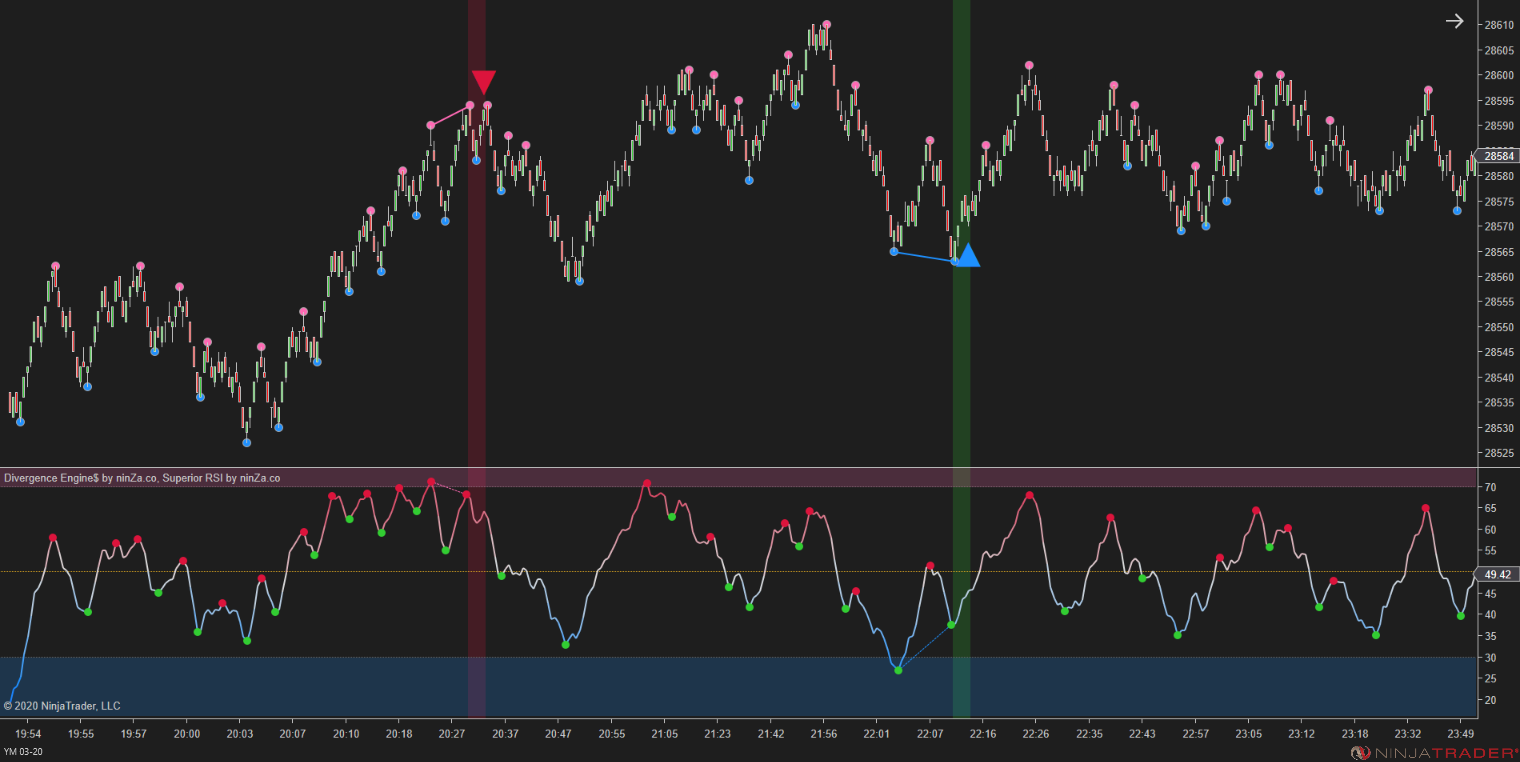Click the RSI value box showing 49.42
1520x762 pixels.
(x=1497, y=574)
